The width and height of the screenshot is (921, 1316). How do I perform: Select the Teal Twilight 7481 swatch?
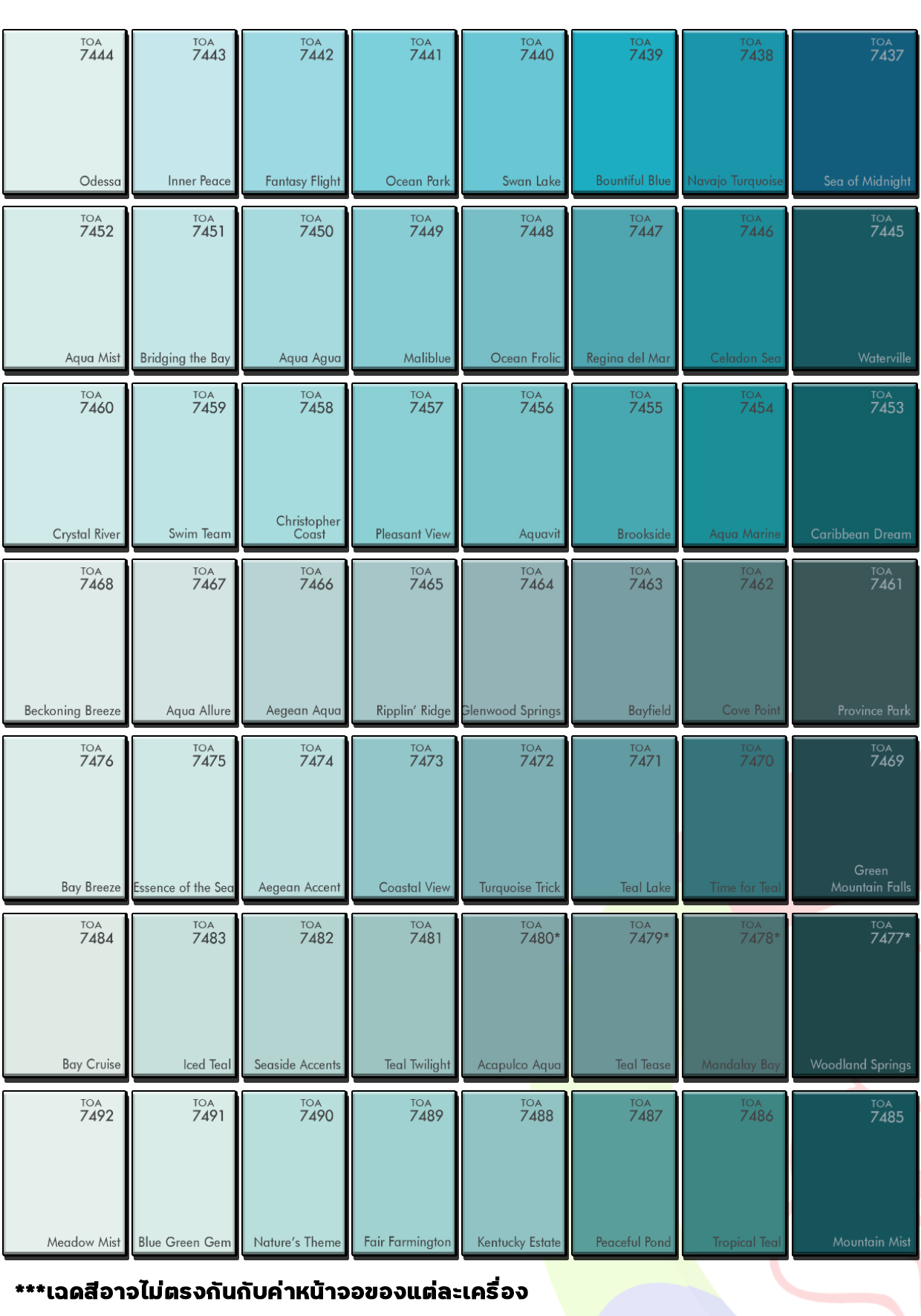point(404,996)
